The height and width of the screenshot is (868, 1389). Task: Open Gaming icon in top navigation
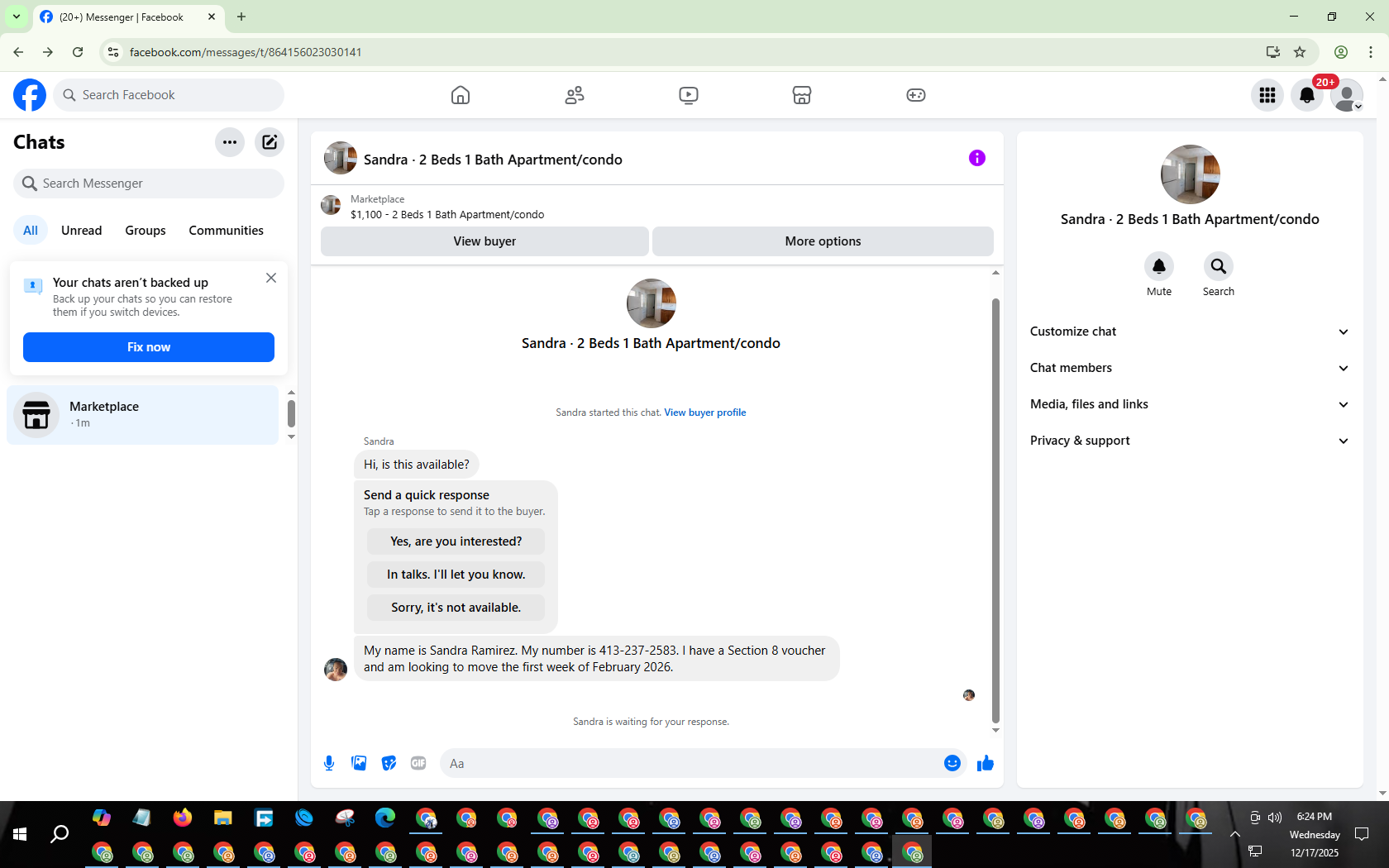(x=916, y=95)
